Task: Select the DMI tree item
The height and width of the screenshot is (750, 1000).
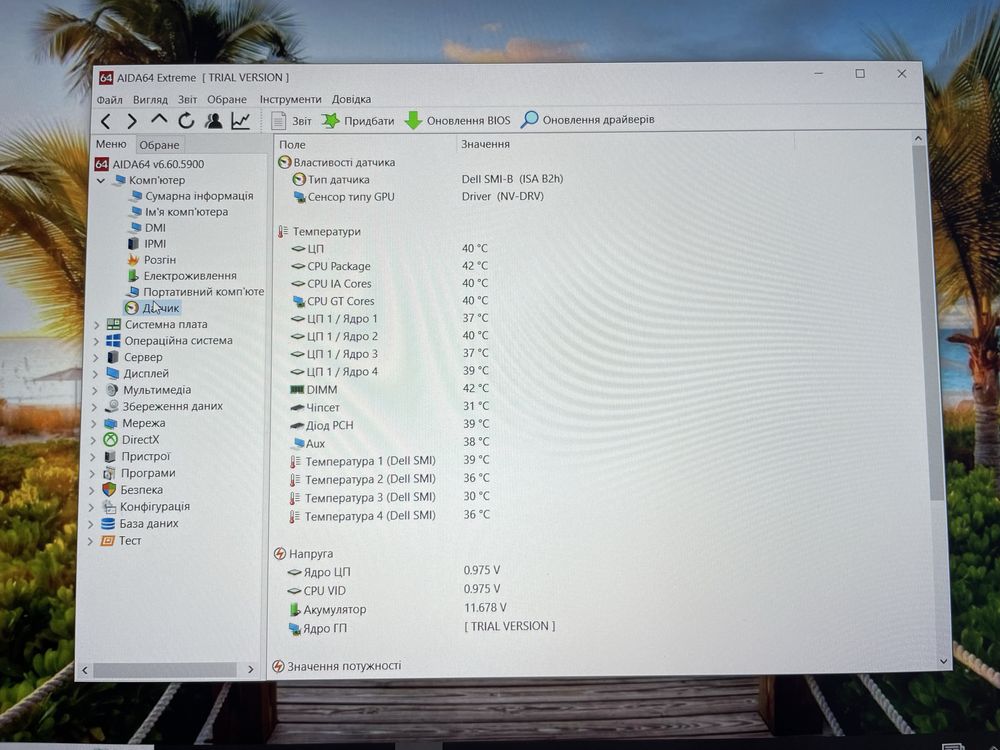Action: tap(147, 228)
